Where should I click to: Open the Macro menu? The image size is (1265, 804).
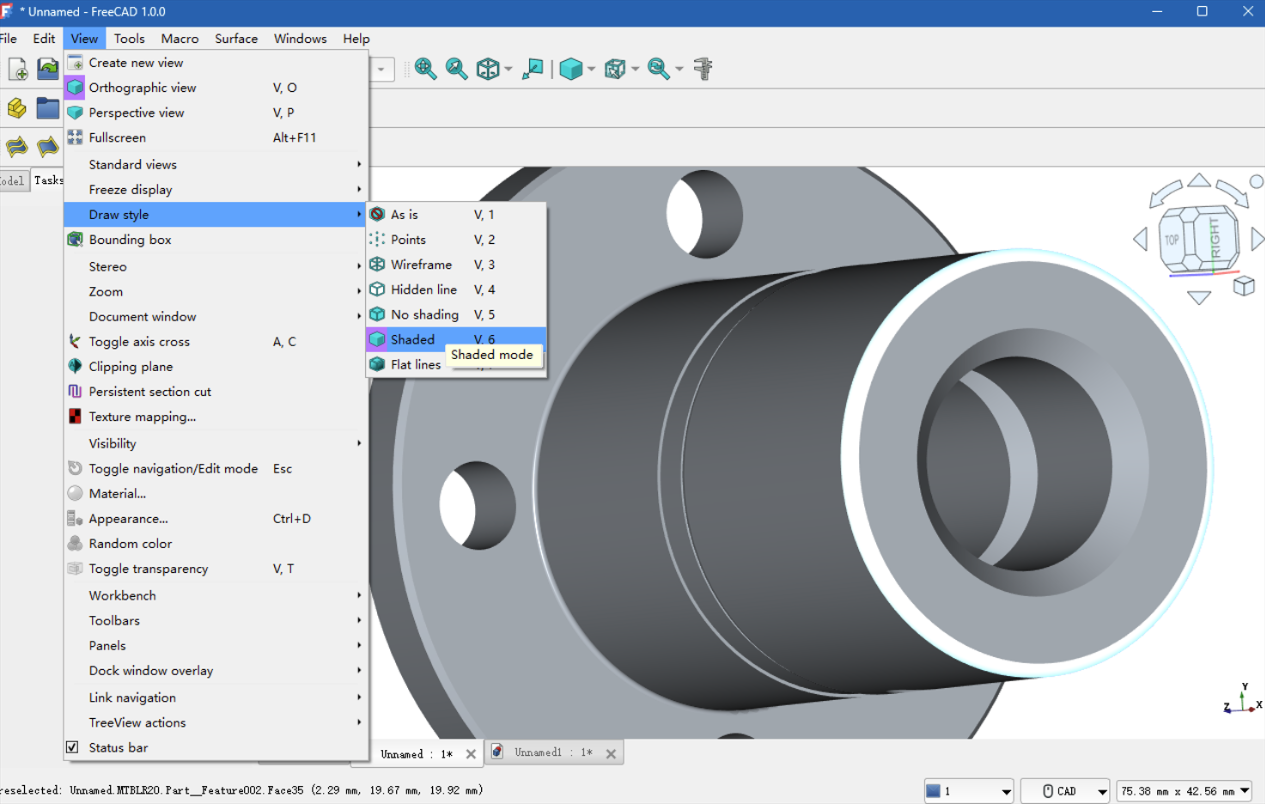[x=180, y=39]
